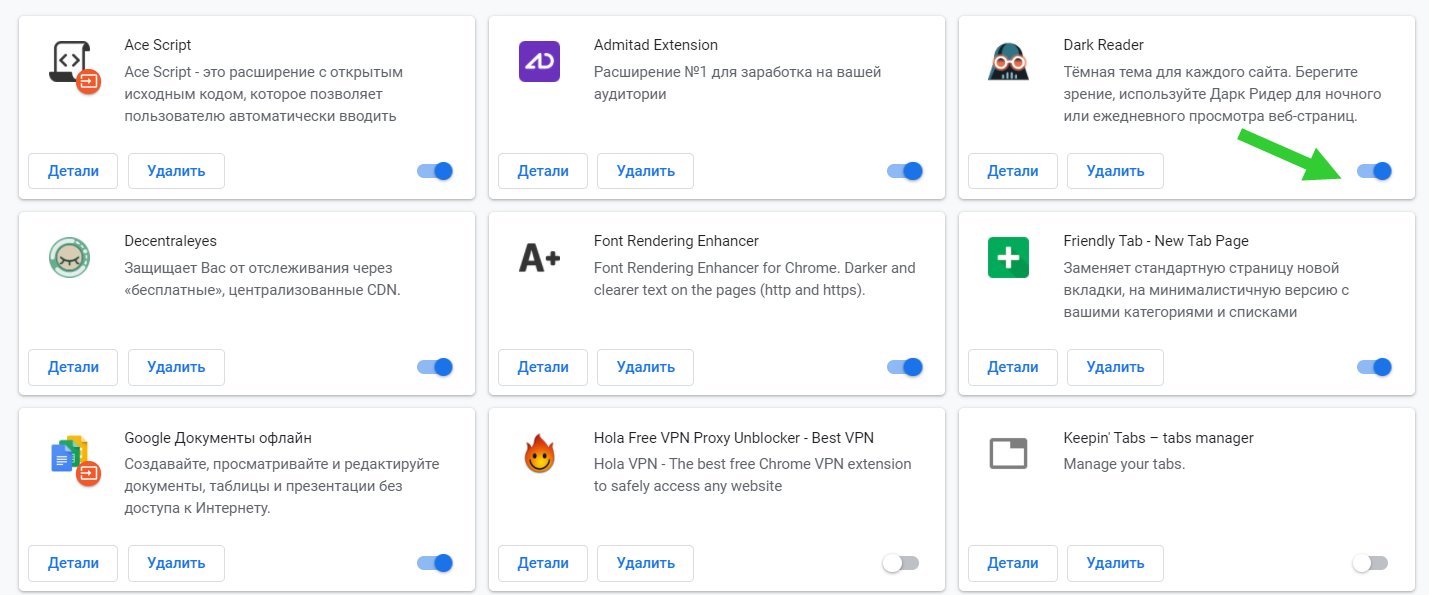Switch off the Dark Reader toggle
1429x595 pixels.
pos(1374,171)
